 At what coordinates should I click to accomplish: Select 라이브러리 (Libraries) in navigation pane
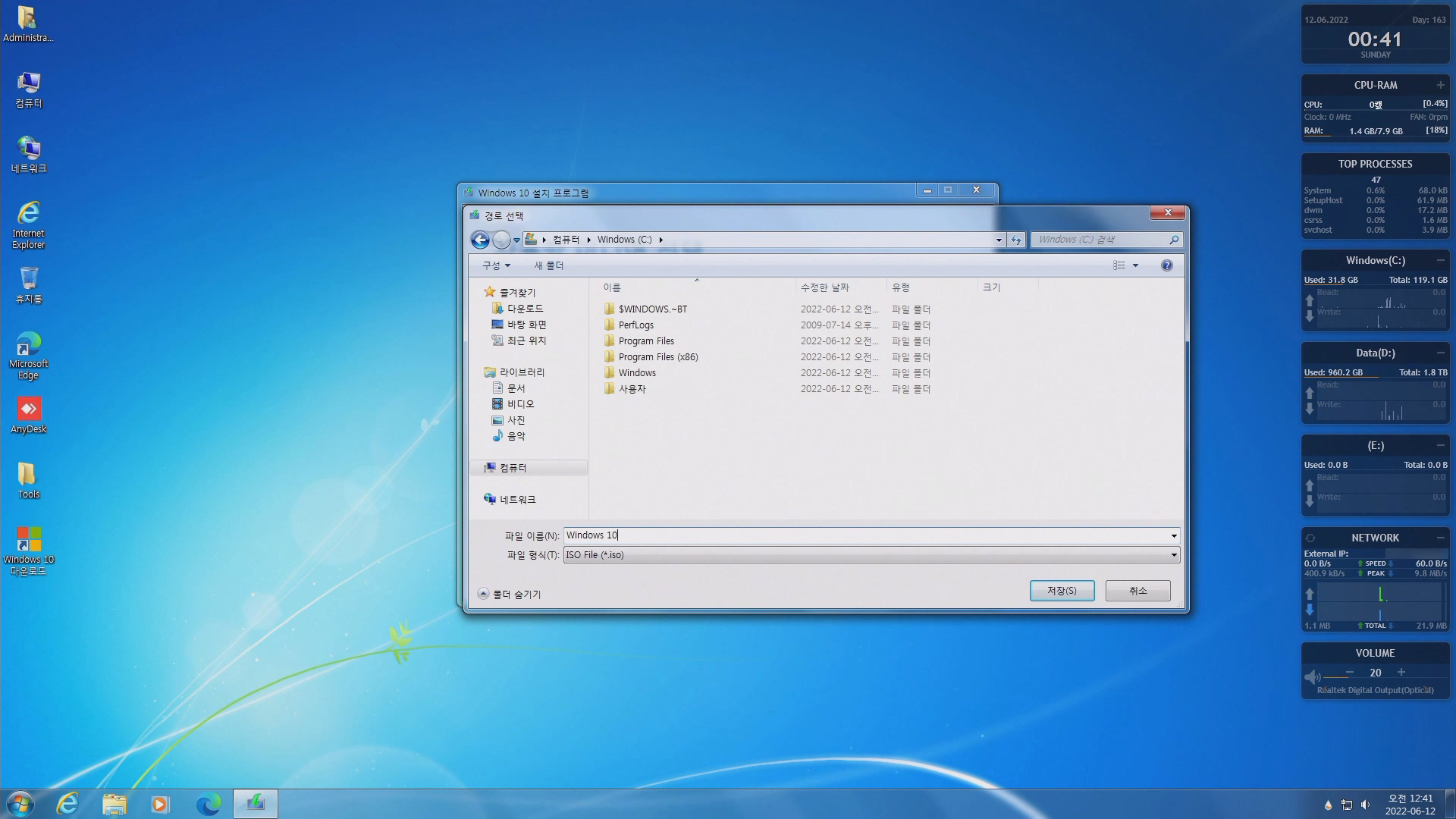(522, 372)
